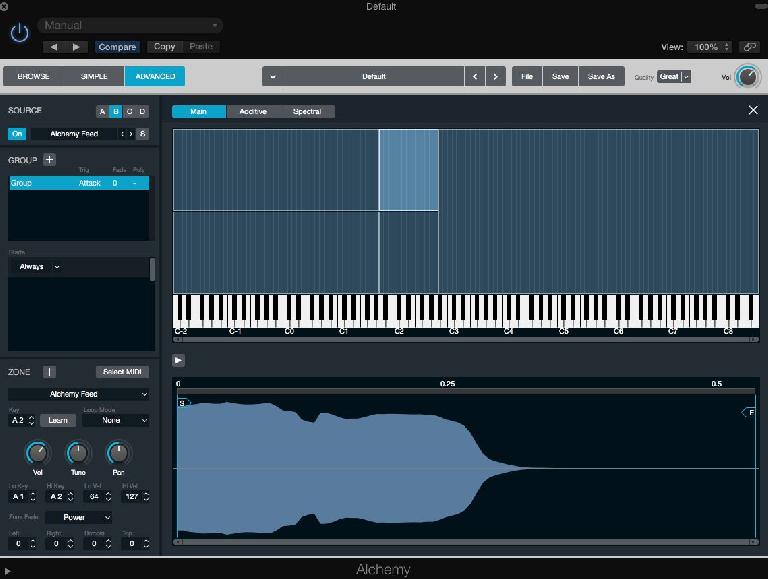Toggle the source On button
The height and width of the screenshot is (579, 768).
[x=17, y=134]
